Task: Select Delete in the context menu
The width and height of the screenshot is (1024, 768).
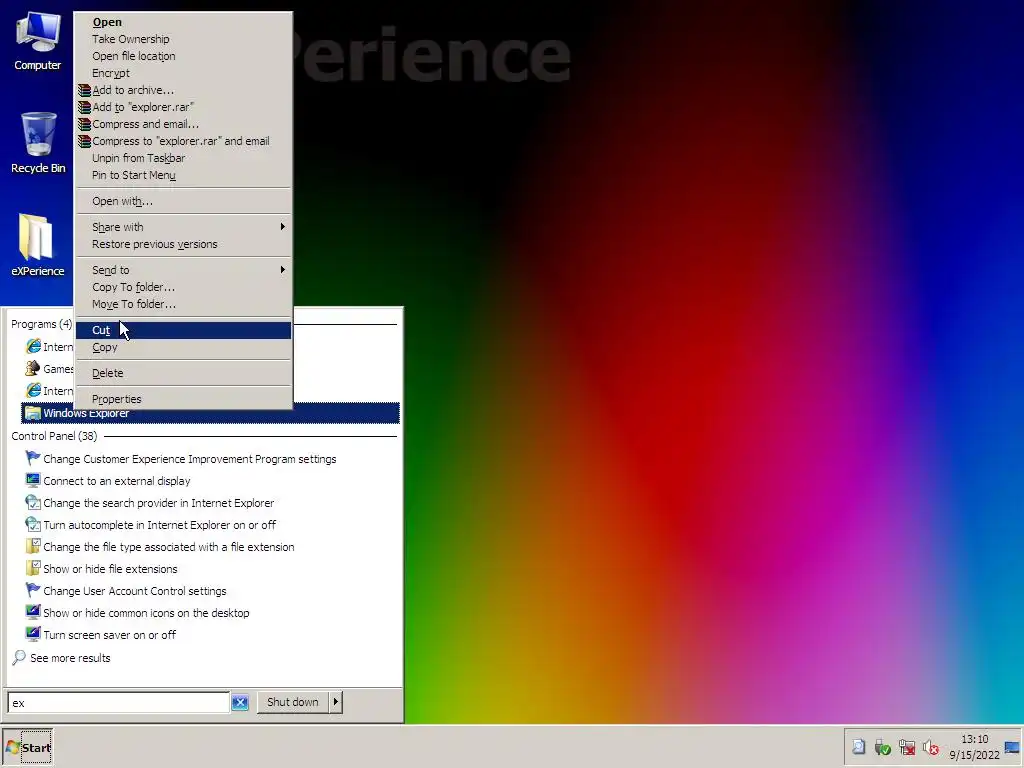Action: 184,374
